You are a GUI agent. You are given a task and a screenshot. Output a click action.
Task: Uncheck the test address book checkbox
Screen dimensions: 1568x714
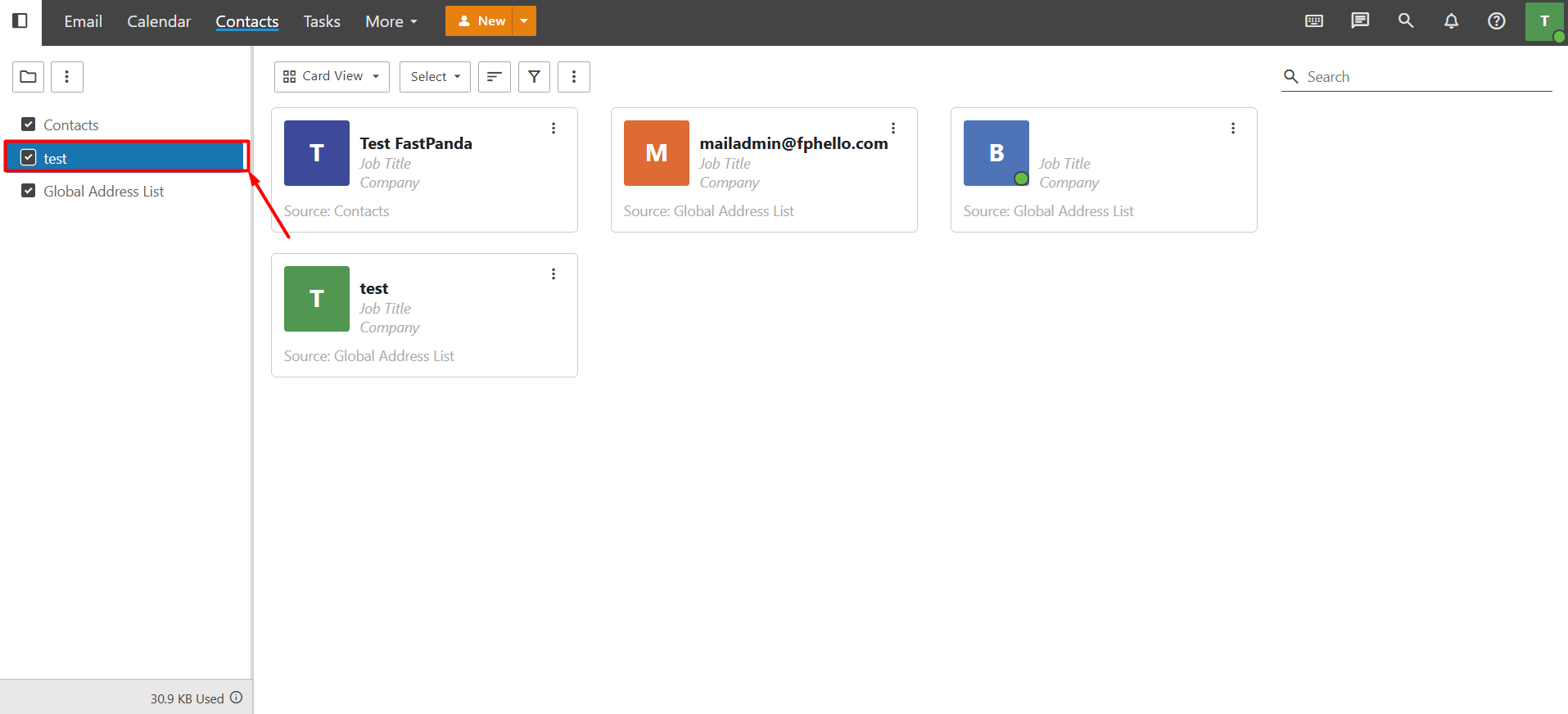click(x=29, y=157)
